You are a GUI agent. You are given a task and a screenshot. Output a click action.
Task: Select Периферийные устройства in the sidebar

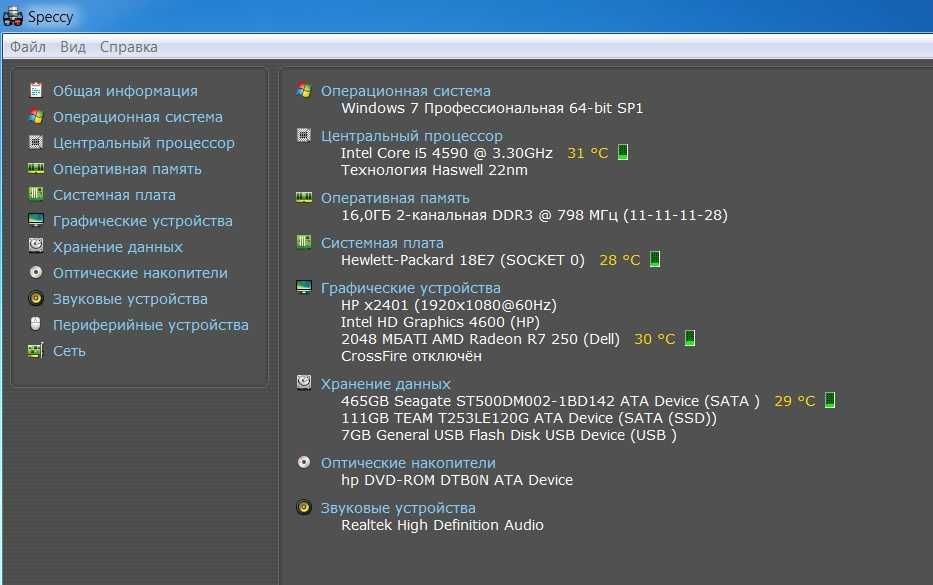151,326
